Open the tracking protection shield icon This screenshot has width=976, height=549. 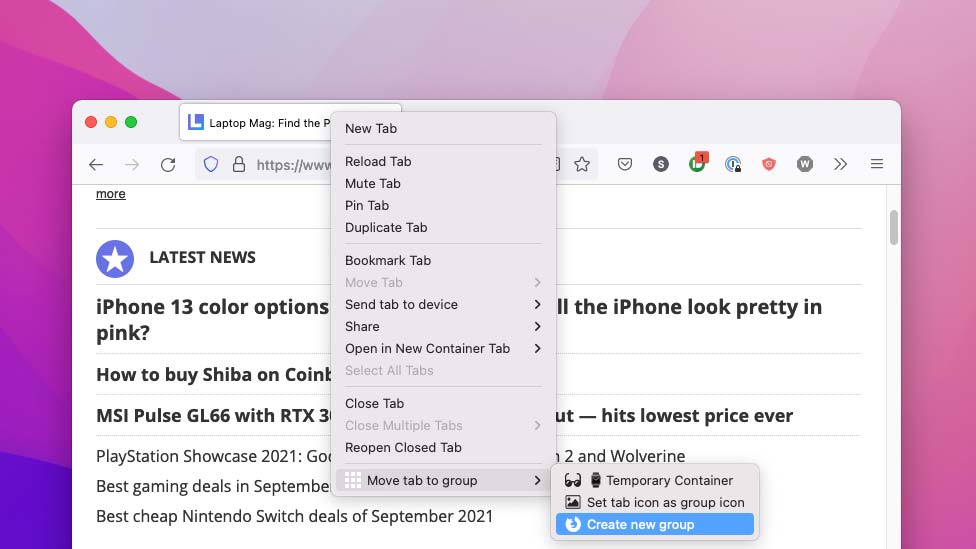click(211, 164)
